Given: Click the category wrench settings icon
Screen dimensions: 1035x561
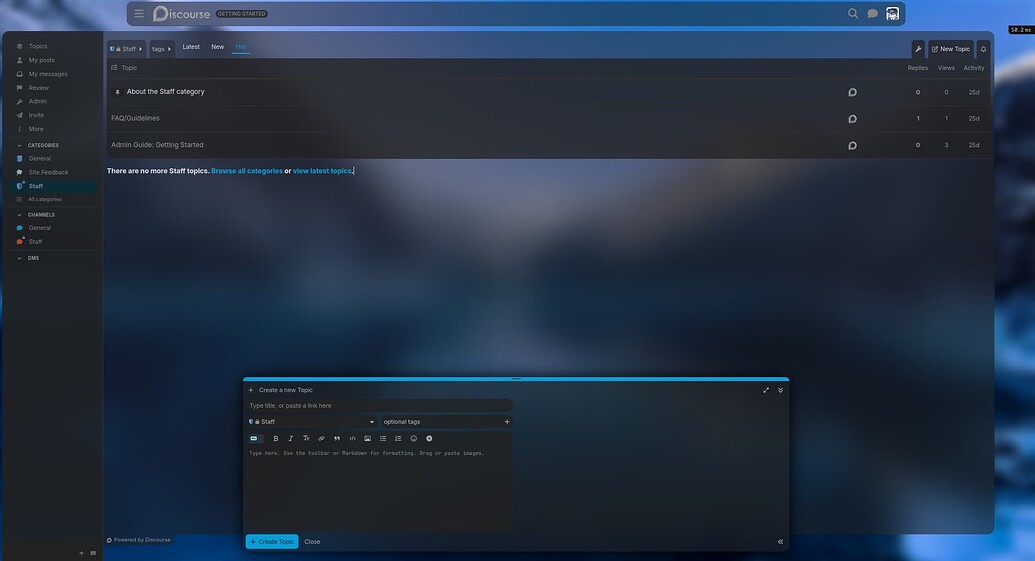Looking at the screenshot, I should point(918,49).
